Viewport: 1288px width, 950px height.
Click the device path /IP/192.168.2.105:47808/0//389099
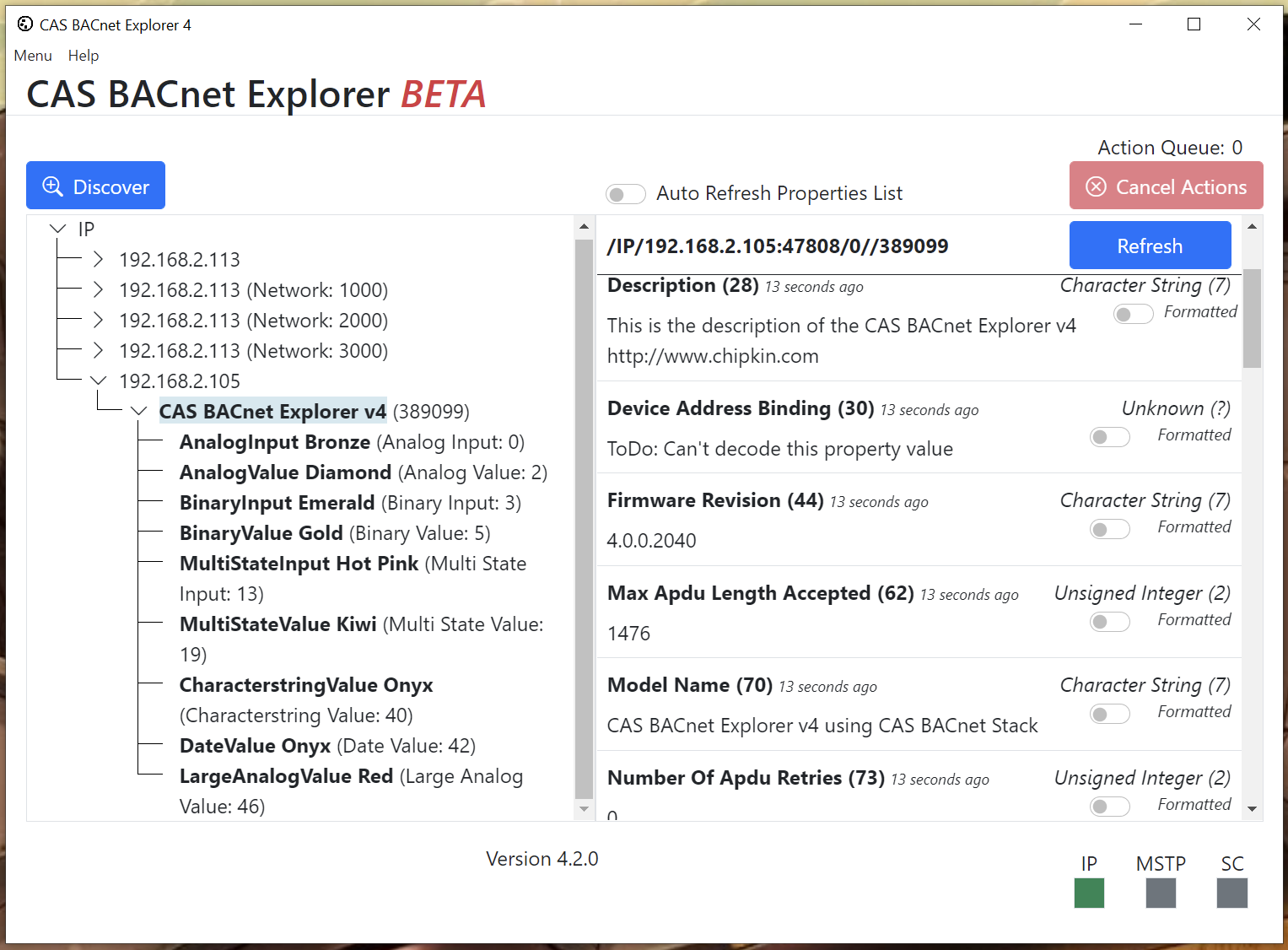778,246
